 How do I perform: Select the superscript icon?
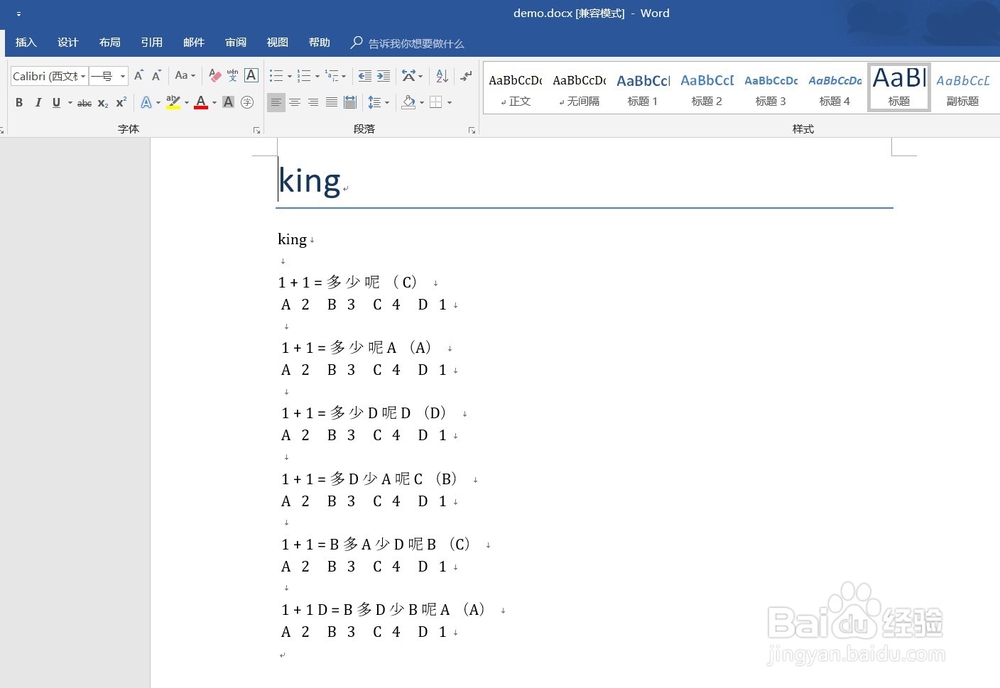point(120,102)
